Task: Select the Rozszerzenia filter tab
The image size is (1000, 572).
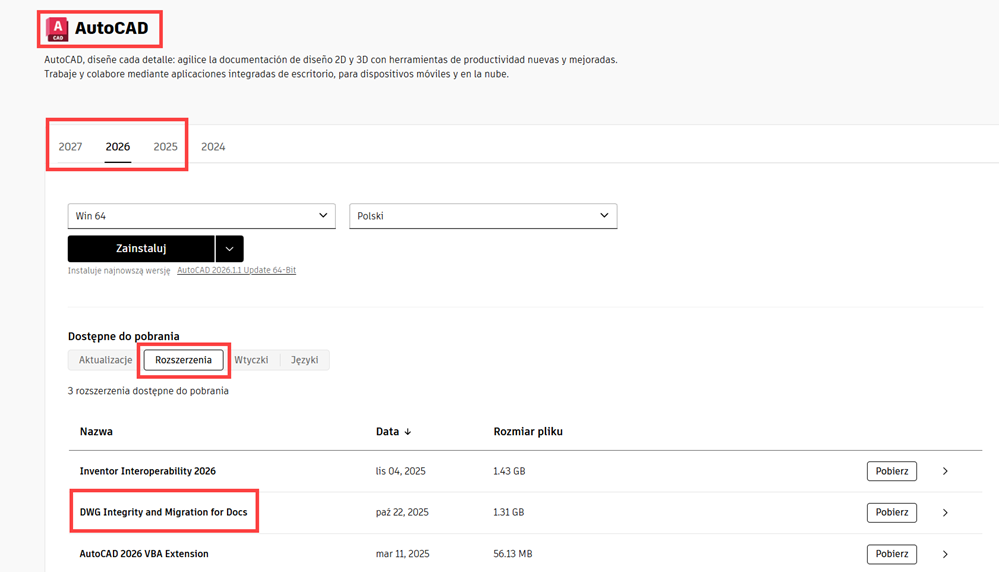Action: pos(184,360)
